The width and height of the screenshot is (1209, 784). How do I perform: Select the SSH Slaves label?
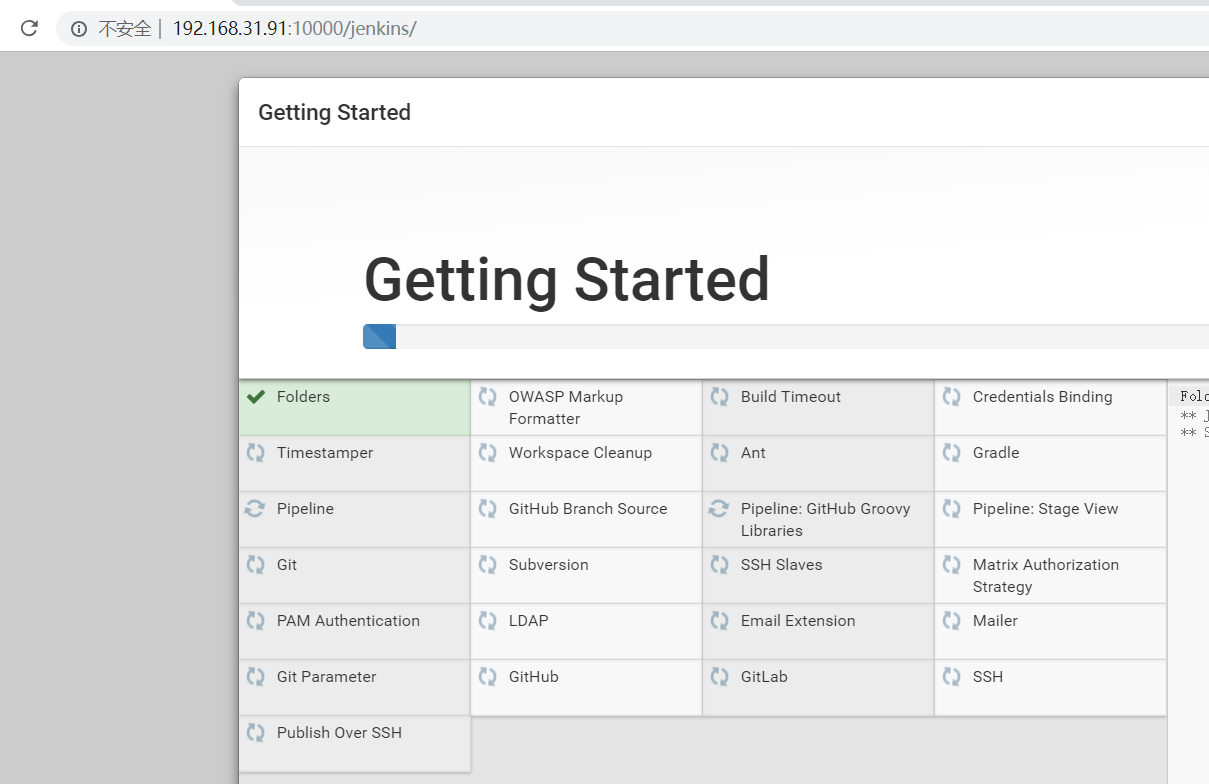[x=782, y=565]
